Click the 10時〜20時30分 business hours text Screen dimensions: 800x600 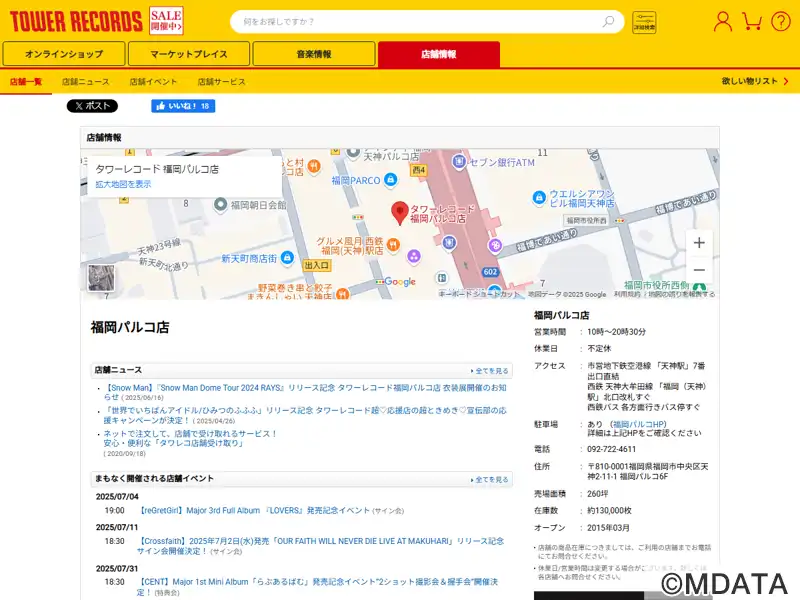click(x=616, y=332)
